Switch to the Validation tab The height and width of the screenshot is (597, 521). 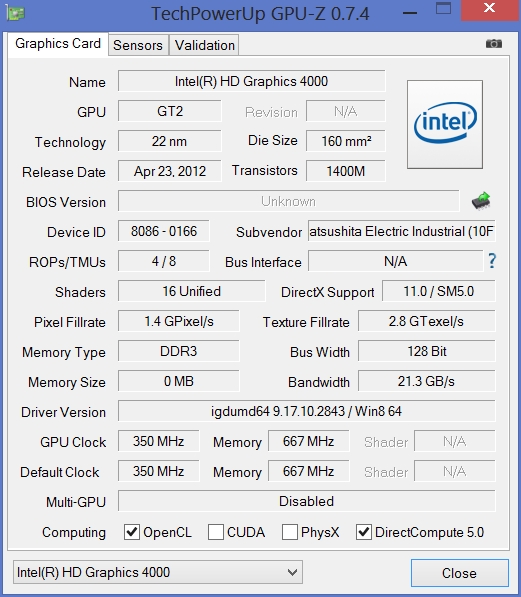coord(205,45)
